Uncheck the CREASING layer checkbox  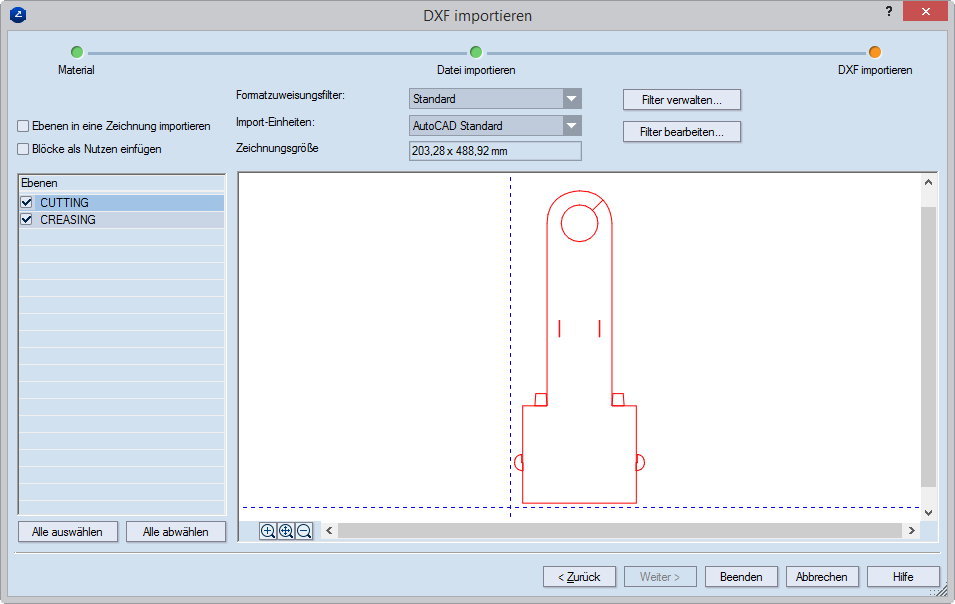[x=26, y=220]
